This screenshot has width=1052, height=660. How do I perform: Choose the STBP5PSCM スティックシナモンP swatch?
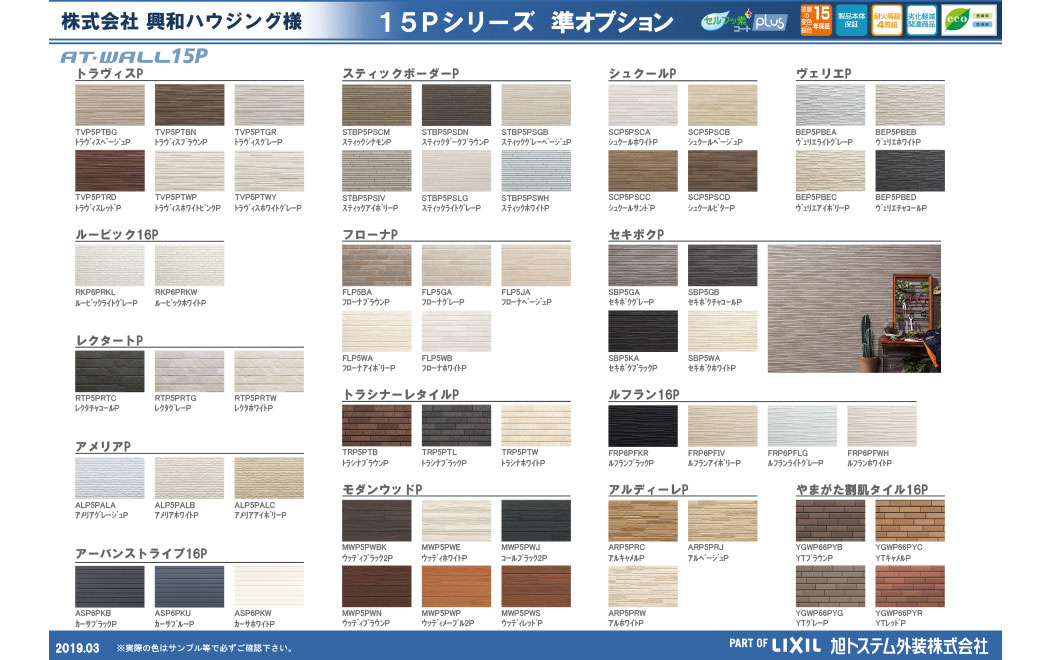coord(376,105)
